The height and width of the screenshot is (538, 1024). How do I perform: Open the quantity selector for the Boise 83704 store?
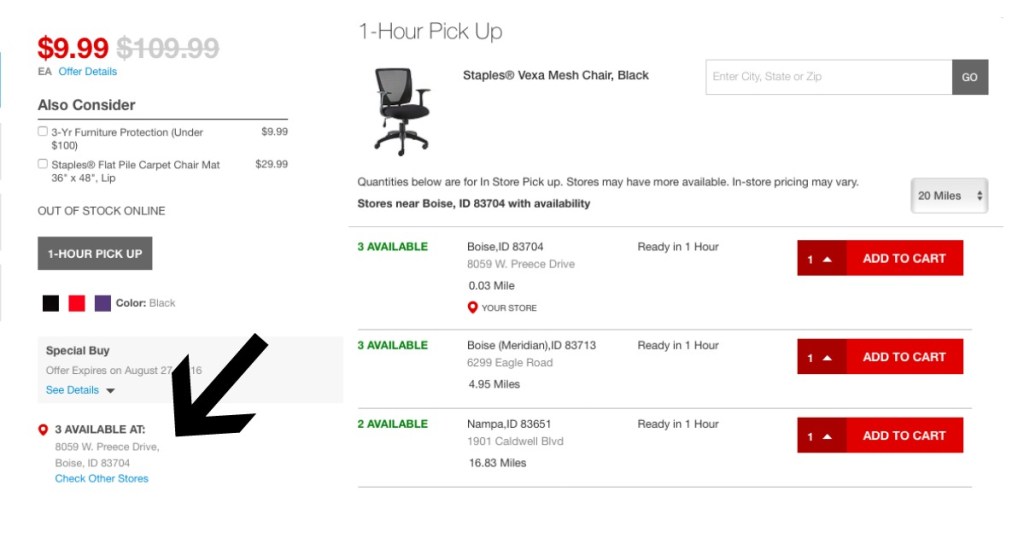click(821, 258)
